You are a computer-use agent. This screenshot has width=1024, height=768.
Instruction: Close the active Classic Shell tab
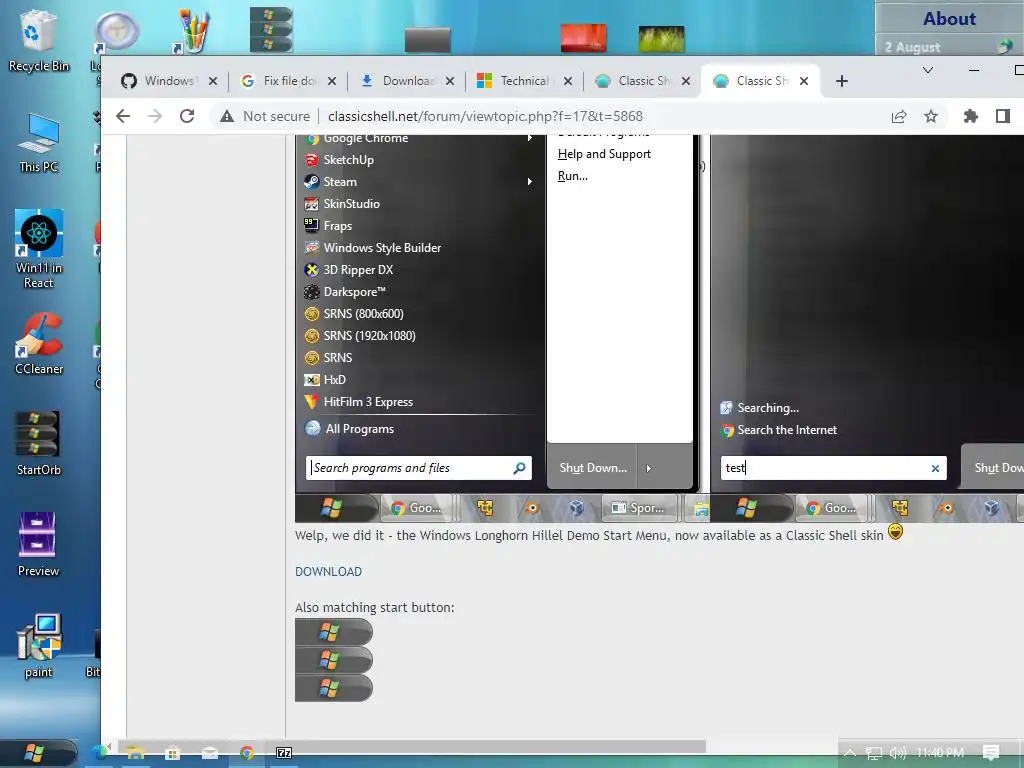804,81
